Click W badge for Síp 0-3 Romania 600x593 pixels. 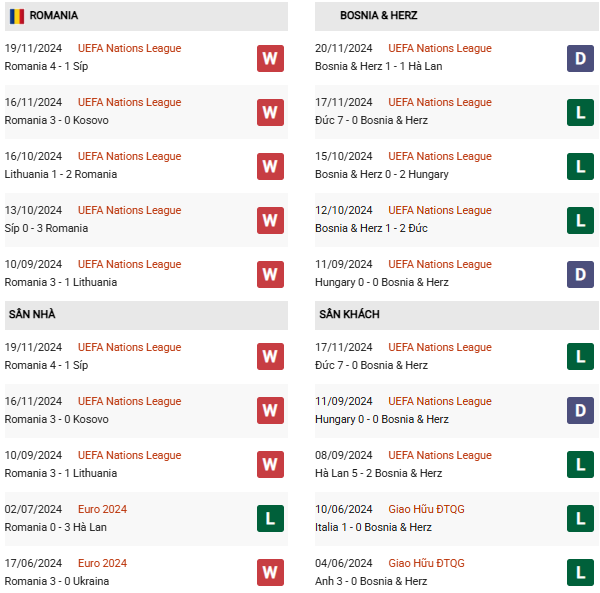point(270,220)
